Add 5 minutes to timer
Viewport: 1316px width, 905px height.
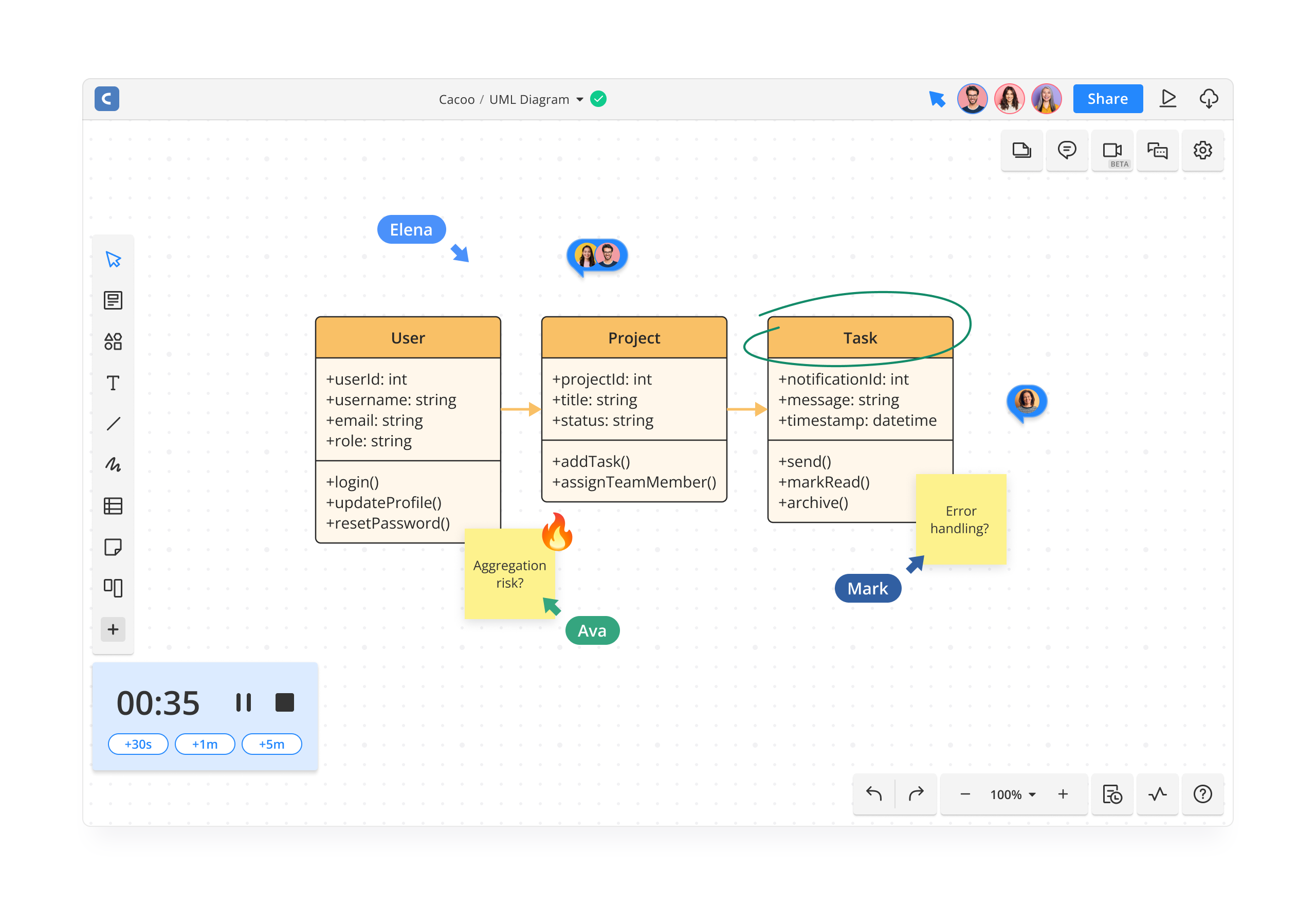click(x=271, y=744)
